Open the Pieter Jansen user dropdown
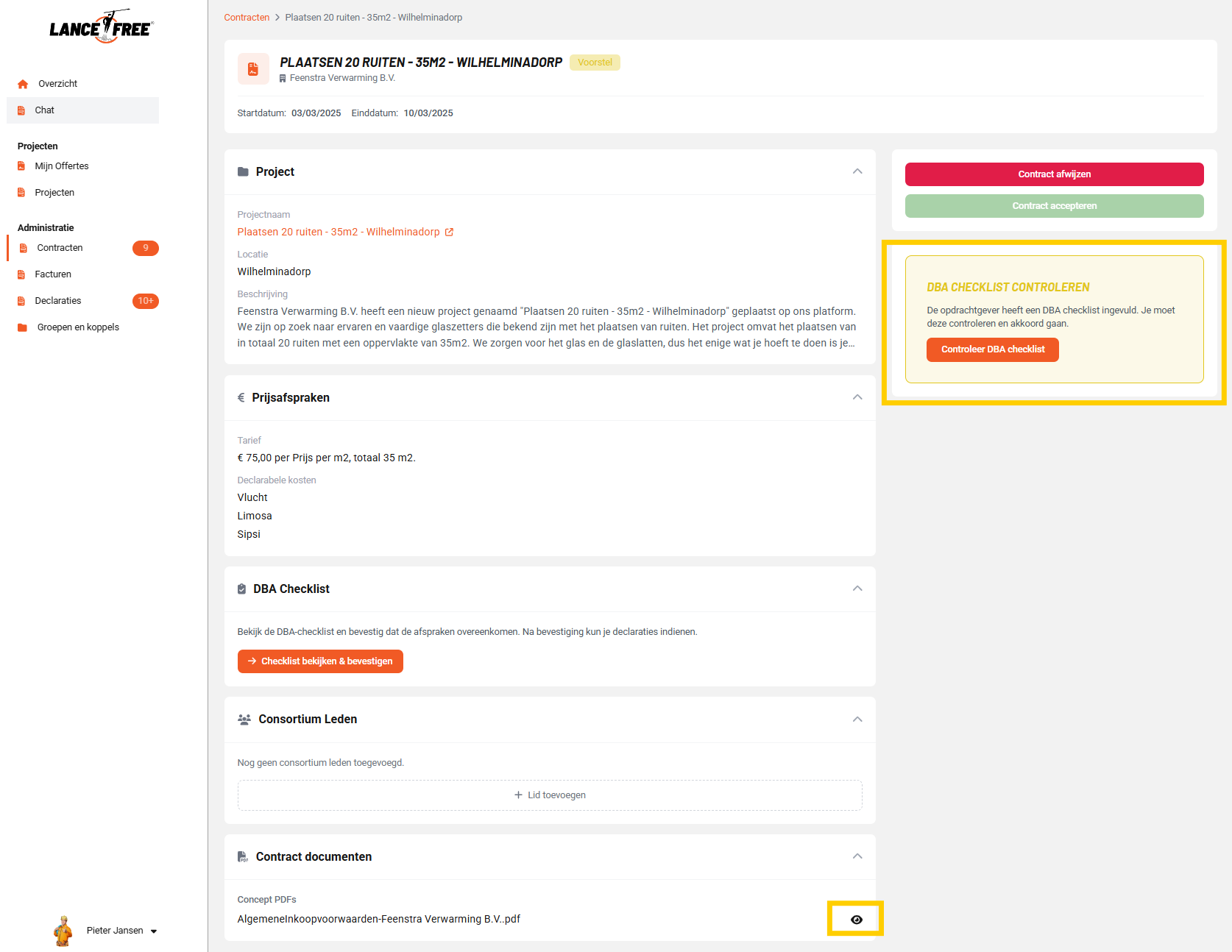The height and width of the screenshot is (952, 1232). [x=122, y=931]
